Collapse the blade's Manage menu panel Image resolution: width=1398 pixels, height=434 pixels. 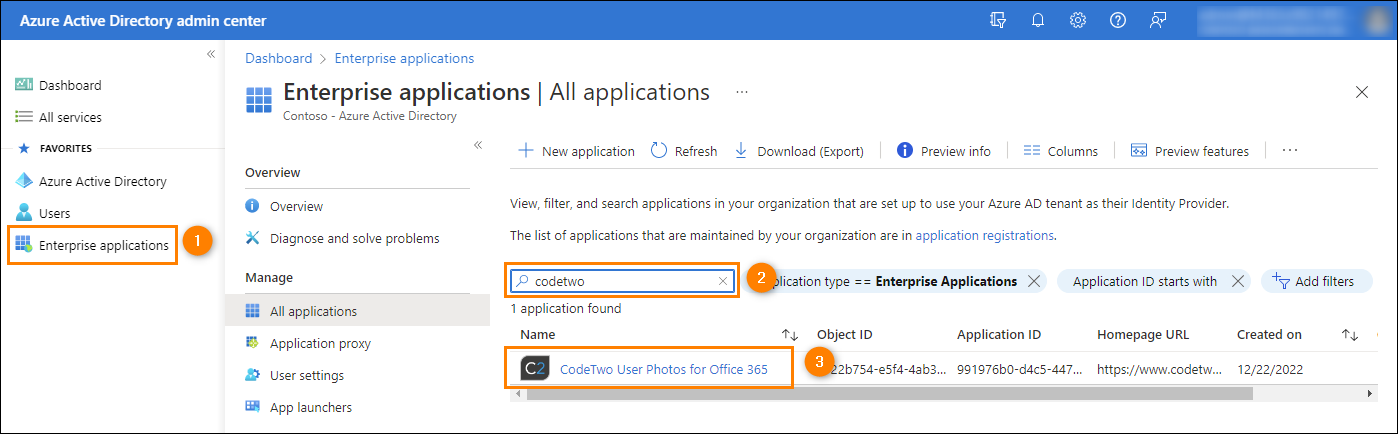[x=478, y=145]
